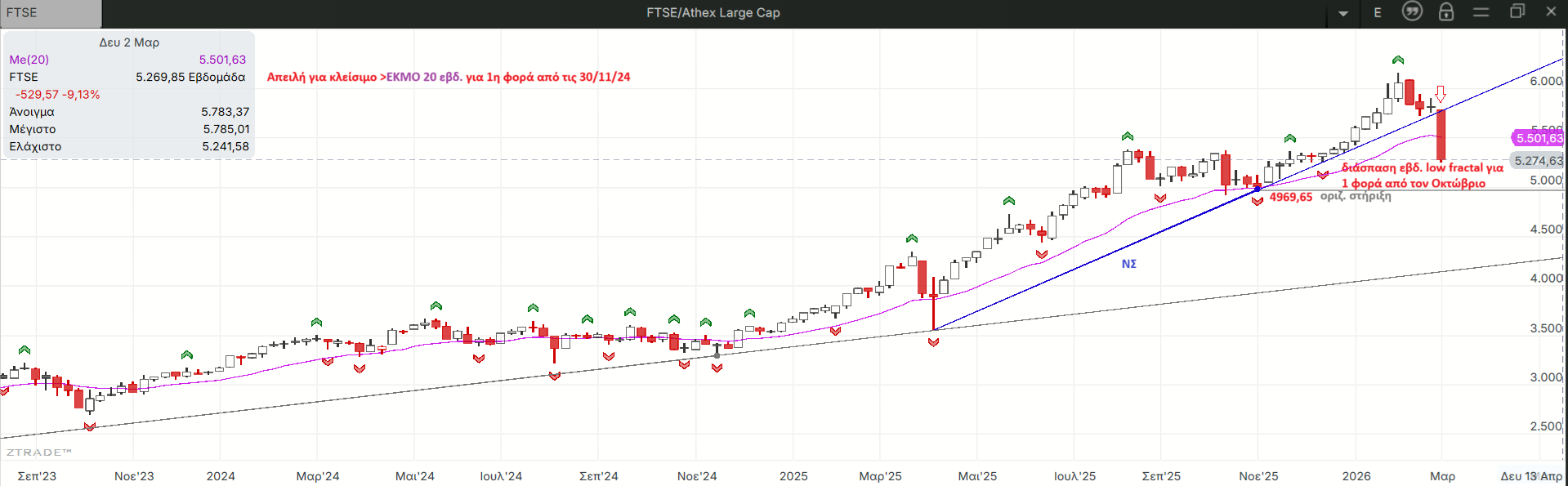Restore the chart window size
Image resolution: width=1568 pixels, height=486 pixels.
pyautogui.click(x=1517, y=11)
